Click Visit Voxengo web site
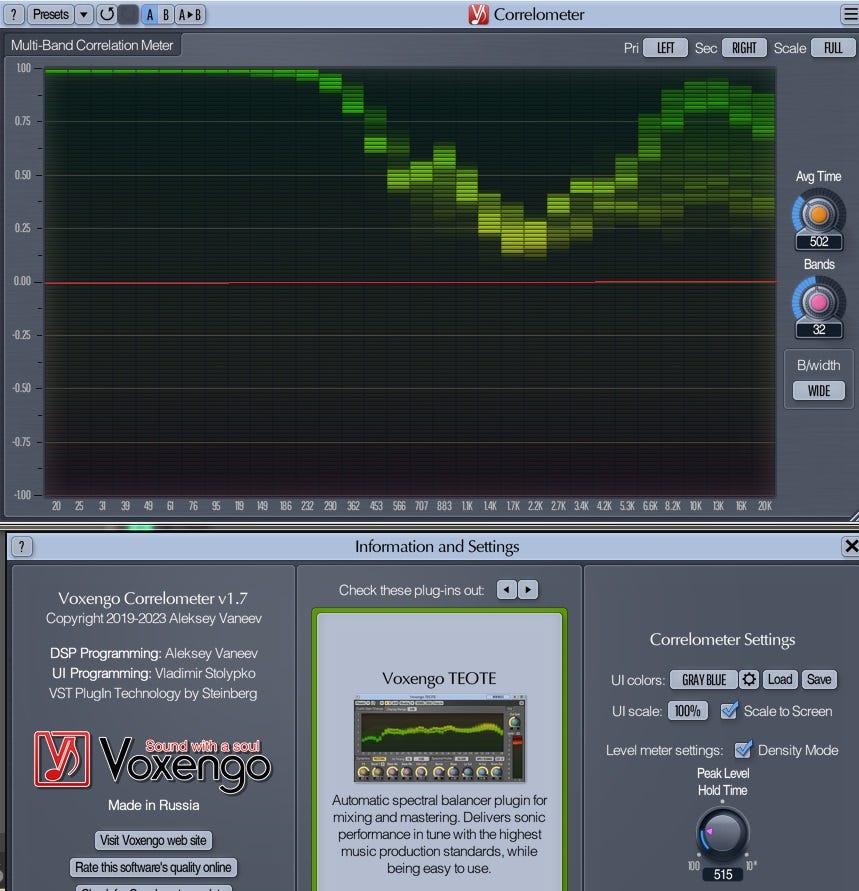This screenshot has width=859, height=891. (x=153, y=840)
